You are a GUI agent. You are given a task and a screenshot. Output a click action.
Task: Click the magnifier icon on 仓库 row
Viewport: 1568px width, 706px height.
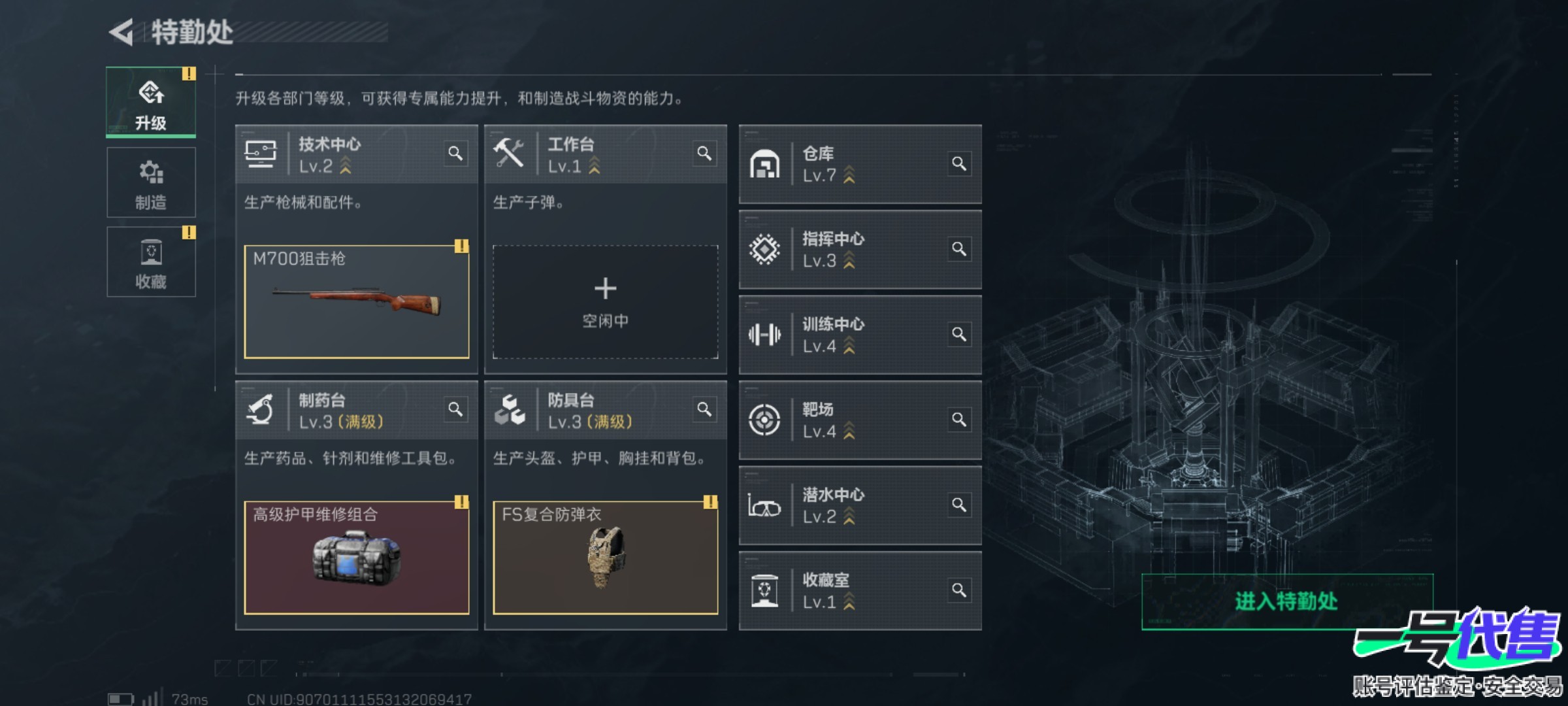(x=959, y=163)
